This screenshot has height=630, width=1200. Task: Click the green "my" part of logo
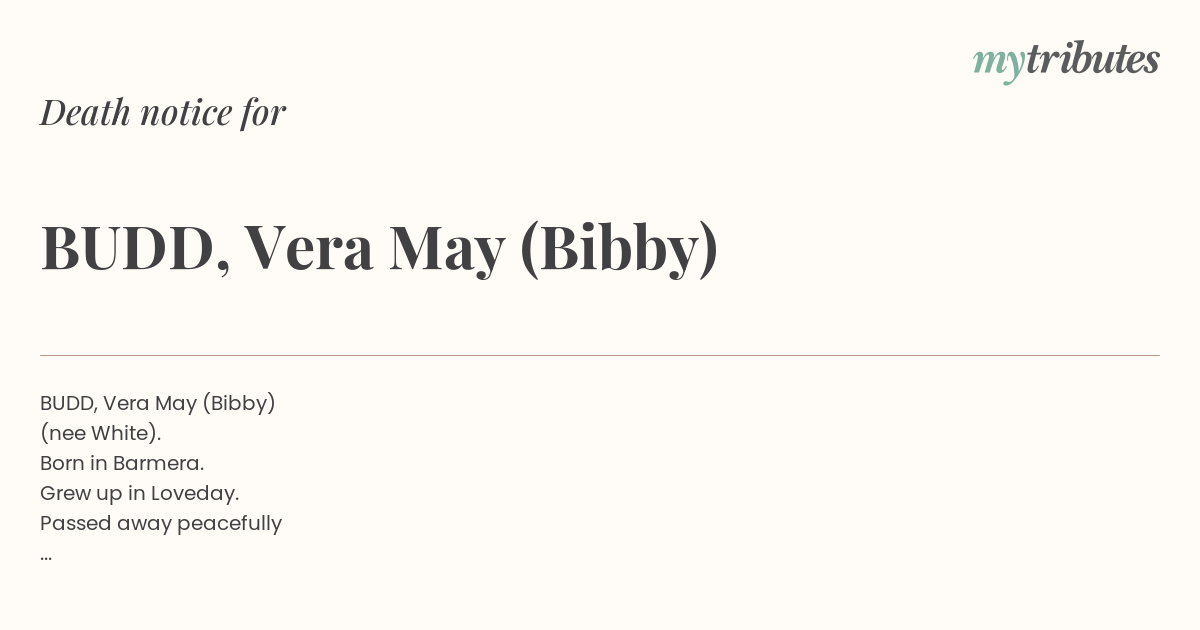(999, 64)
